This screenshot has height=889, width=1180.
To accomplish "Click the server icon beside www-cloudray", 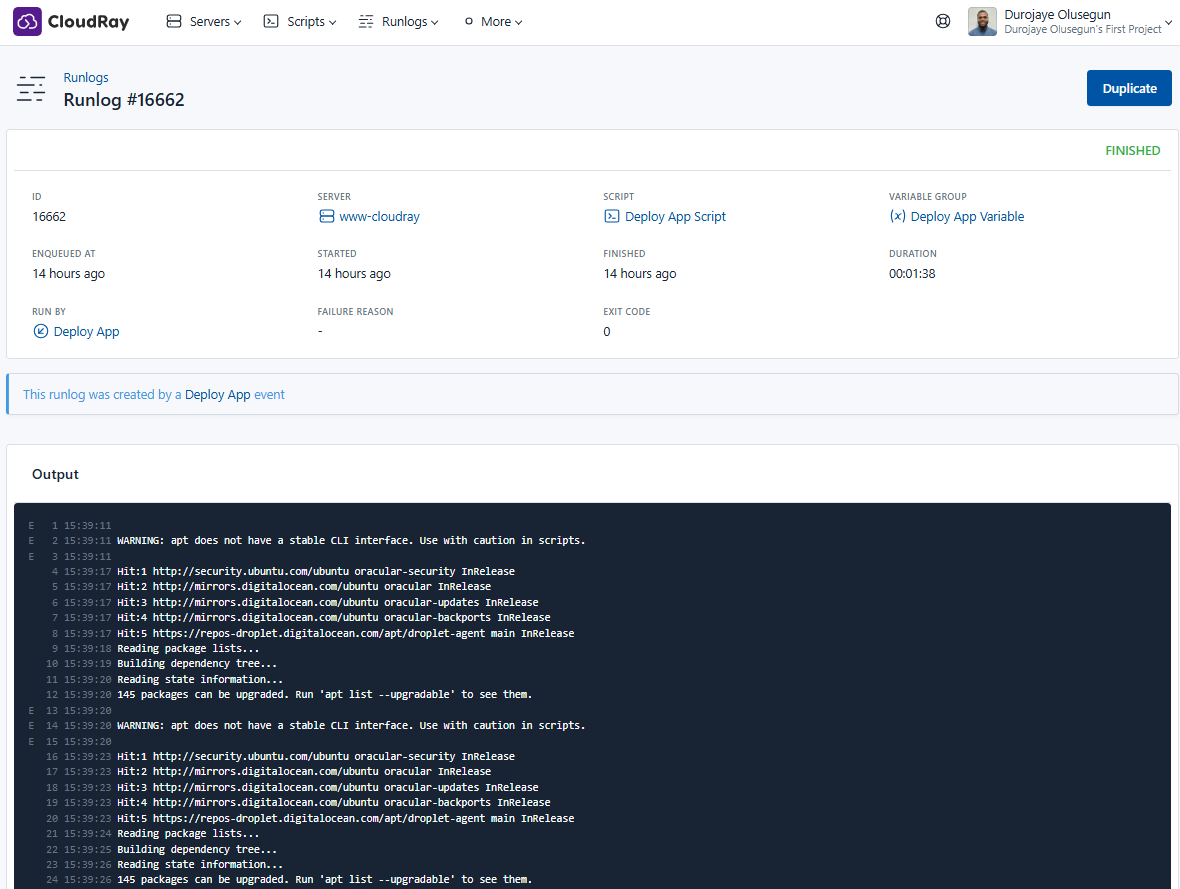I will coord(326,217).
